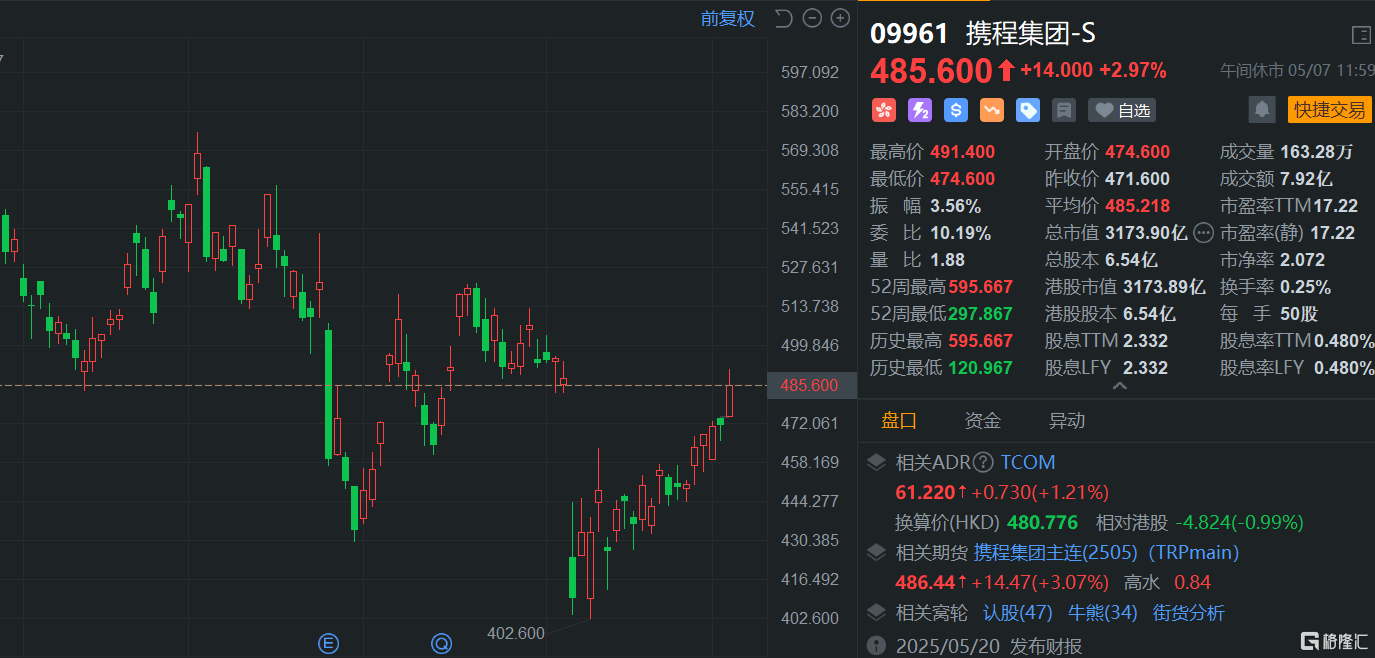Click the 委比 value 10.19%
This screenshot has height=658, width=1375.
[960, 233]
